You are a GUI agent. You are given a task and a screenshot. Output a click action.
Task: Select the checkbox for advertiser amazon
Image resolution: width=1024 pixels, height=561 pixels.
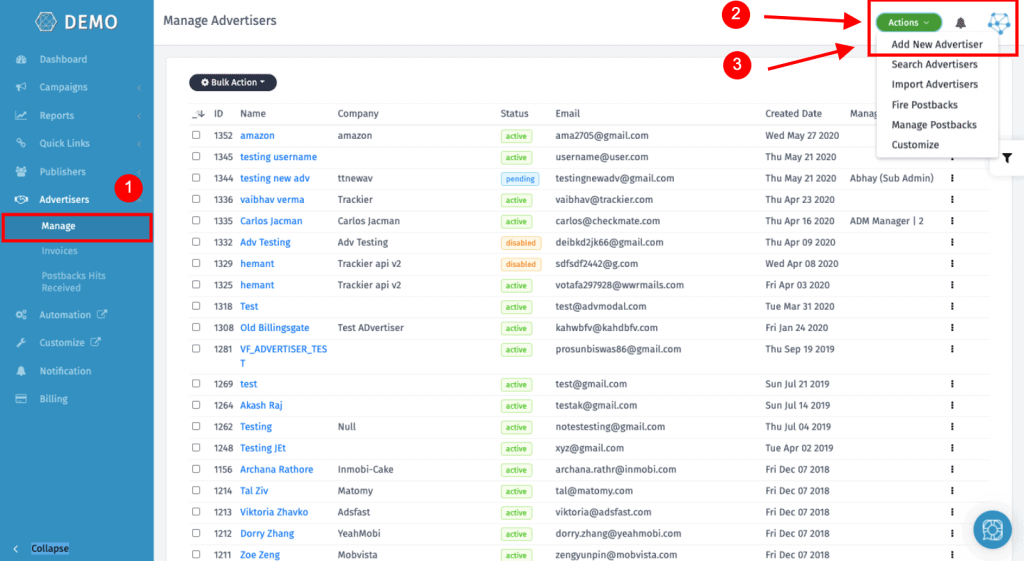click(196, 136)
